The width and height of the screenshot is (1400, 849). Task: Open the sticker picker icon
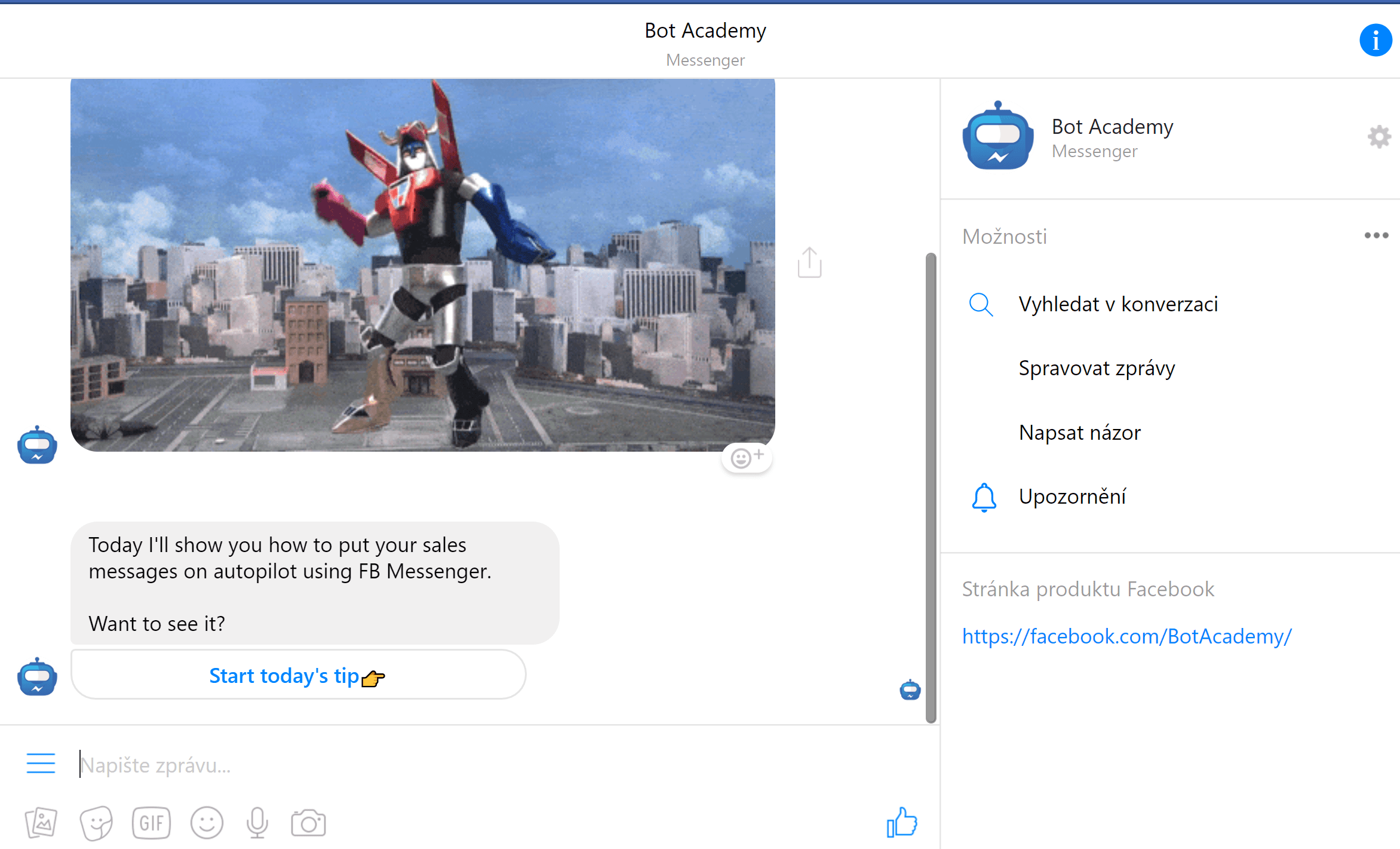tap(96, 823)
